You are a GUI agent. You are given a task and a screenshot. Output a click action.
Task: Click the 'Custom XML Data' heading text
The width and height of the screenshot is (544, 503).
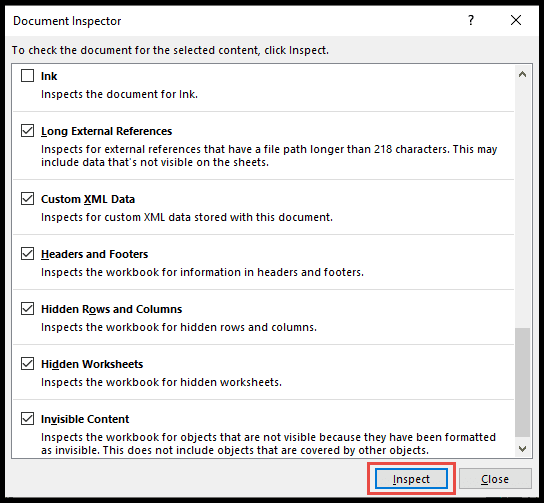pyautogui.click(x=88, y=199)
